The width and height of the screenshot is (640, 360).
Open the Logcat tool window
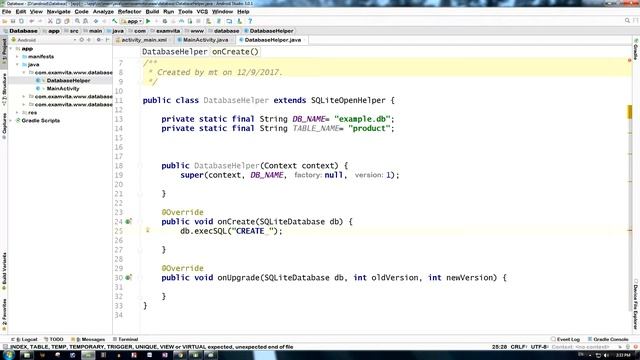24,340
